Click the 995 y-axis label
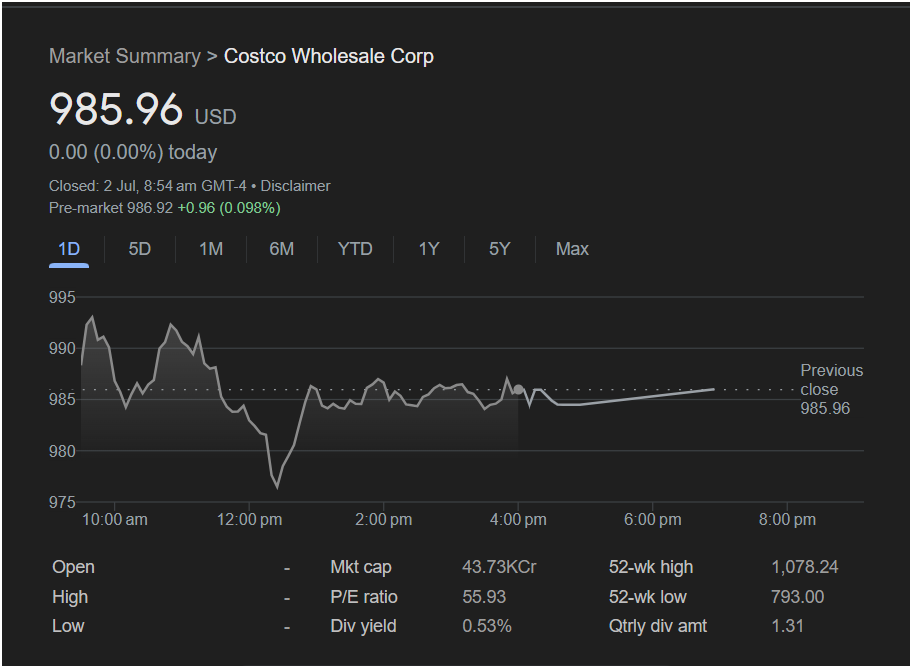The image size is (912, 668). point(62,297)
